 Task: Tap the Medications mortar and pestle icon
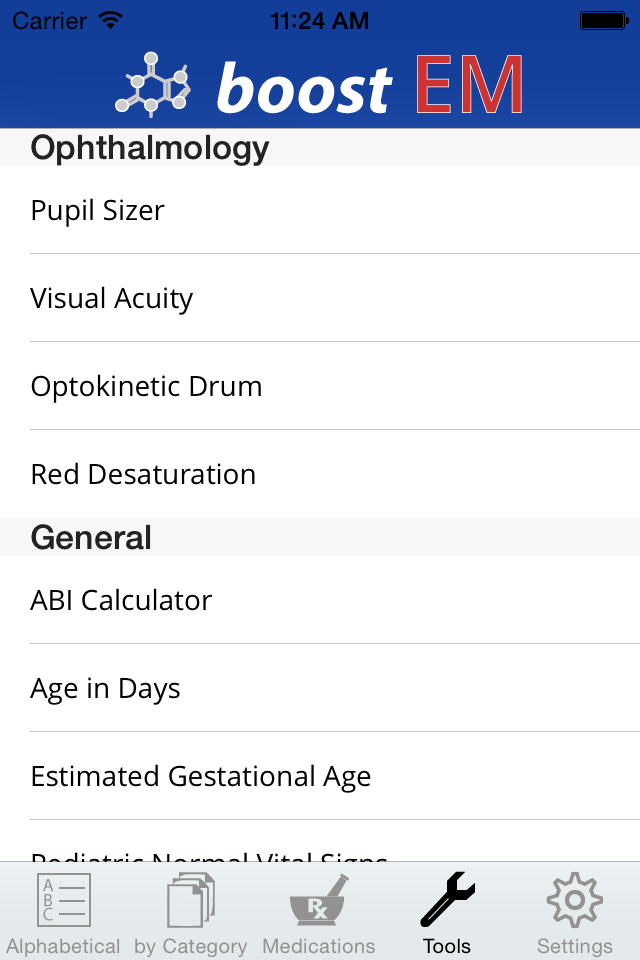(x=319, y=900)
